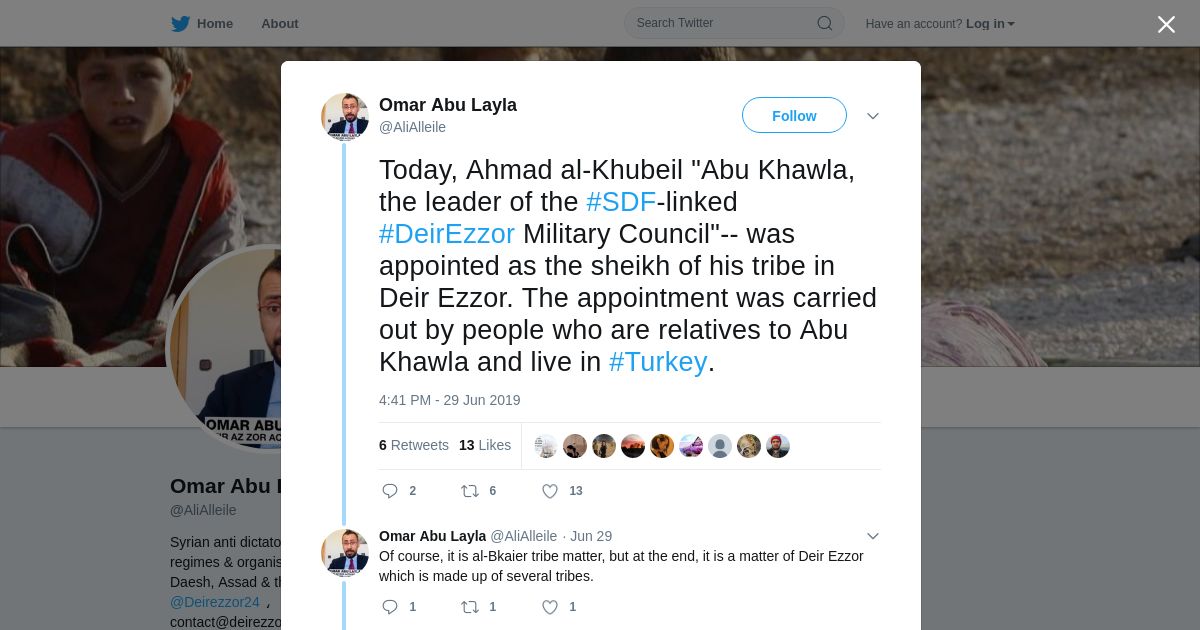Close the tweet overlay with the X

pos(1166,25)
